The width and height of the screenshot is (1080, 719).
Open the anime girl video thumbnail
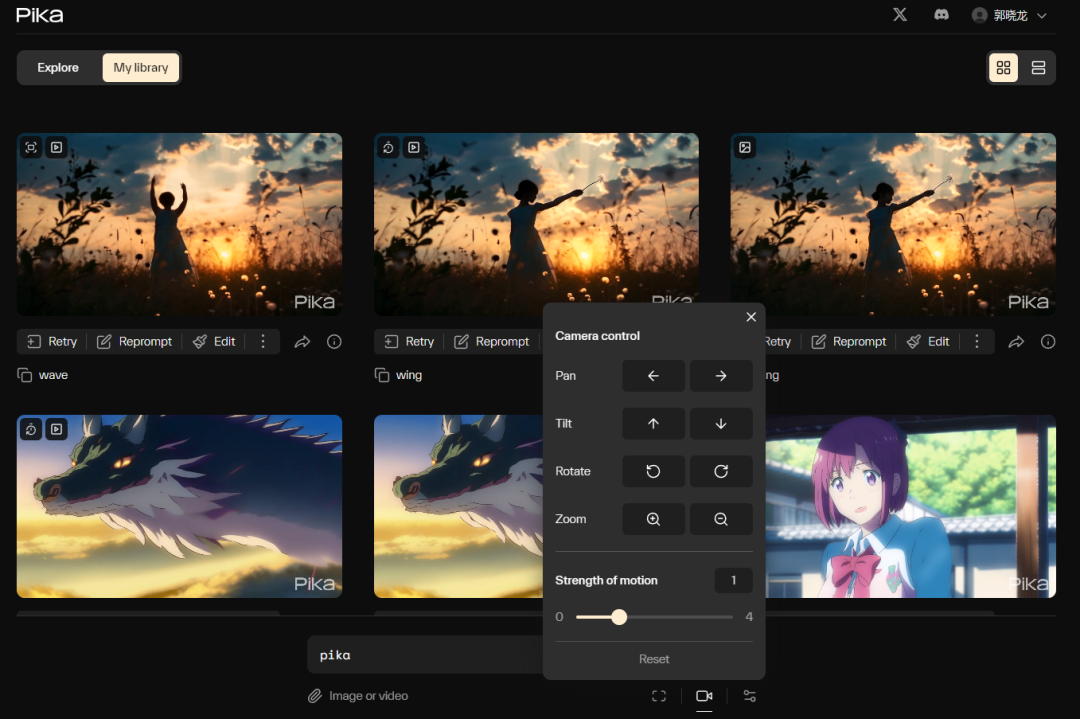[x=911, y=506]
